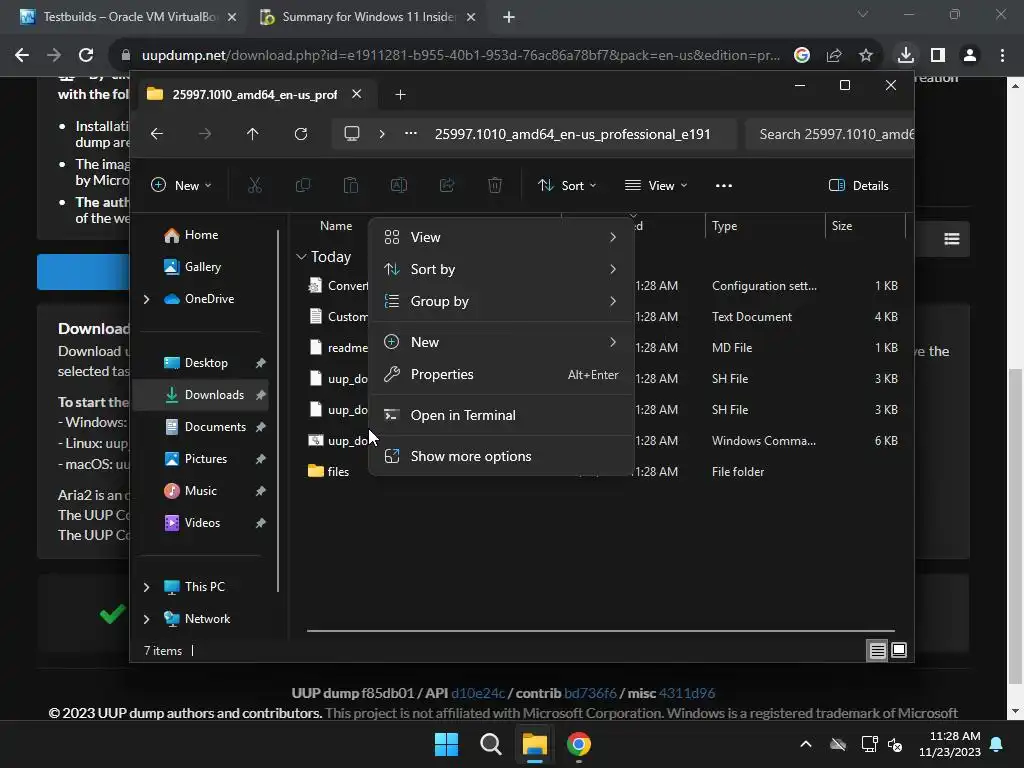The image size is (1024, 768).
Task: Open Chrome three-dot menu
Action: click(x=1002, y=55)
